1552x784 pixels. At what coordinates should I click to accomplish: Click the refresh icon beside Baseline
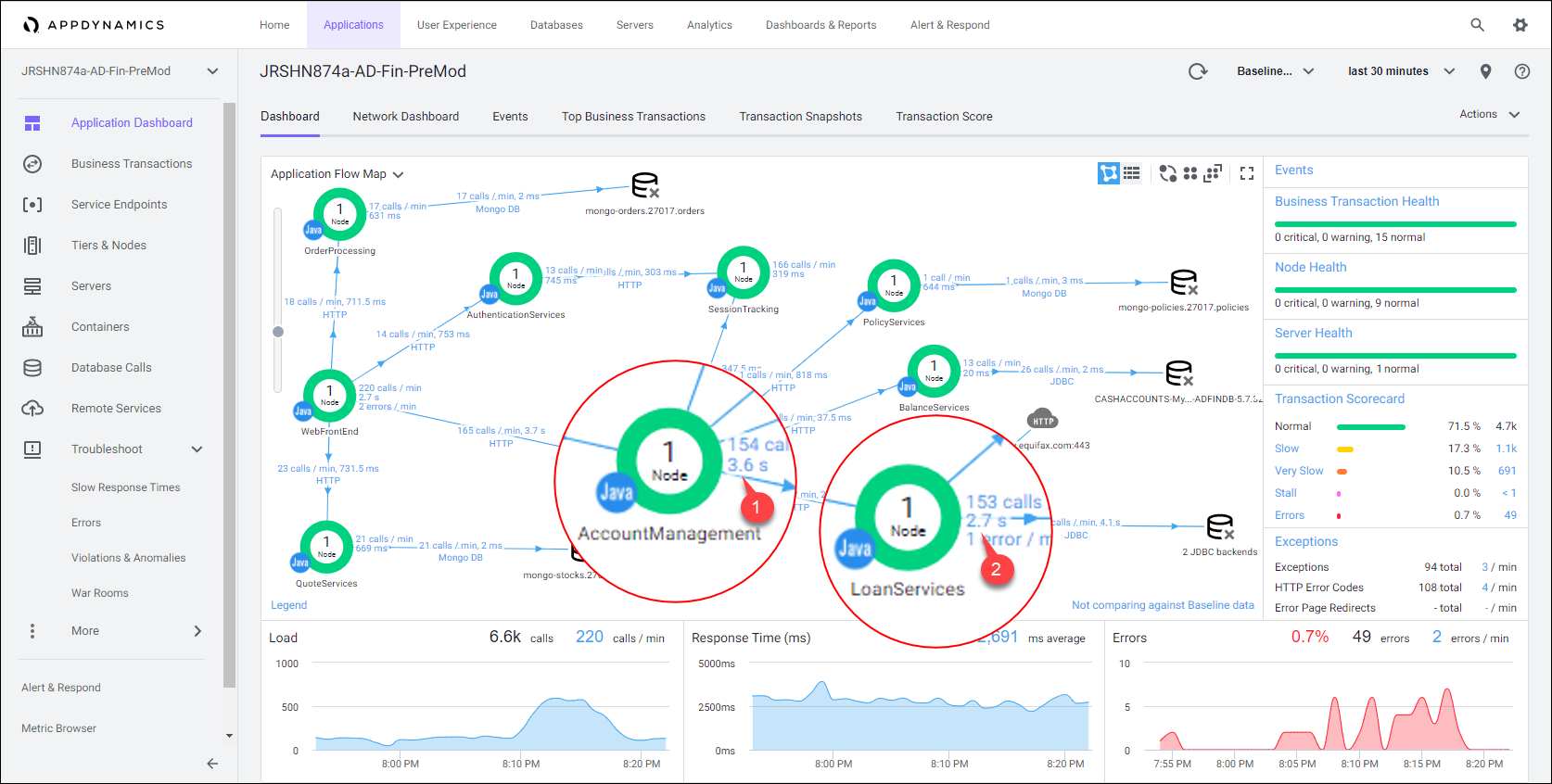click(x=1198, y=71)
